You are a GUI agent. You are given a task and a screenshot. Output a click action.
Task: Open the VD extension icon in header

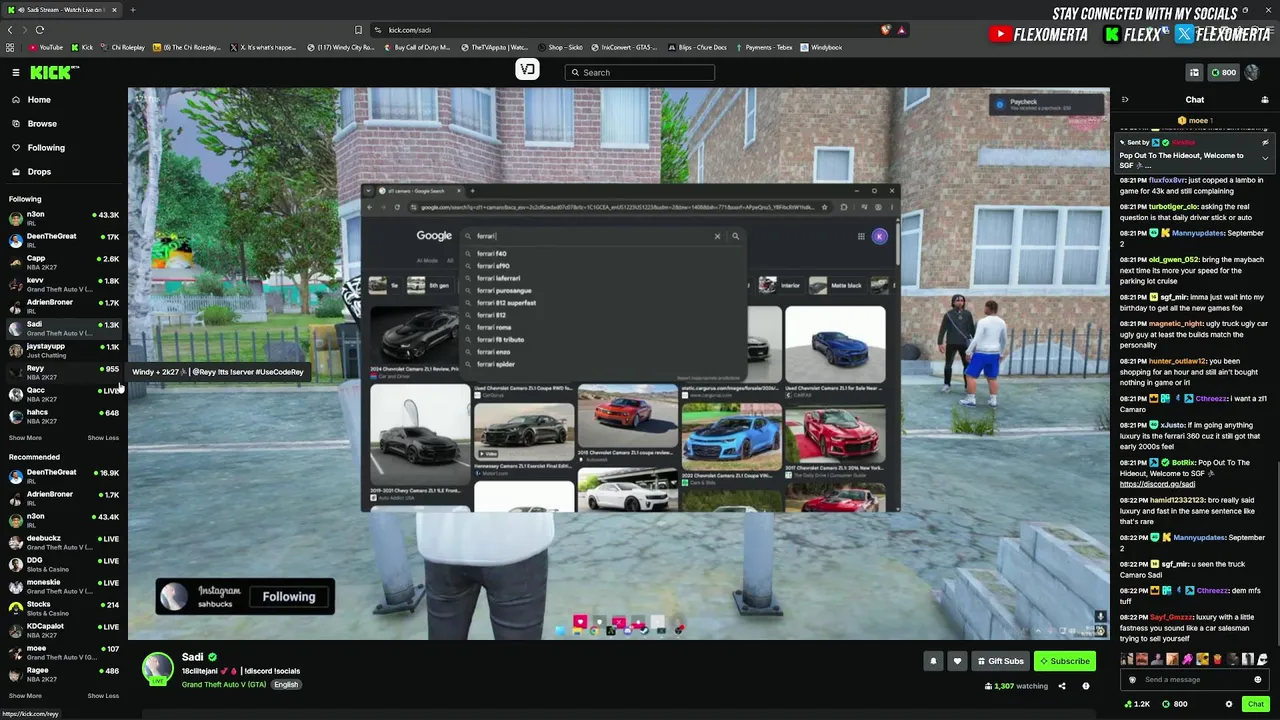tap(527, 69)
